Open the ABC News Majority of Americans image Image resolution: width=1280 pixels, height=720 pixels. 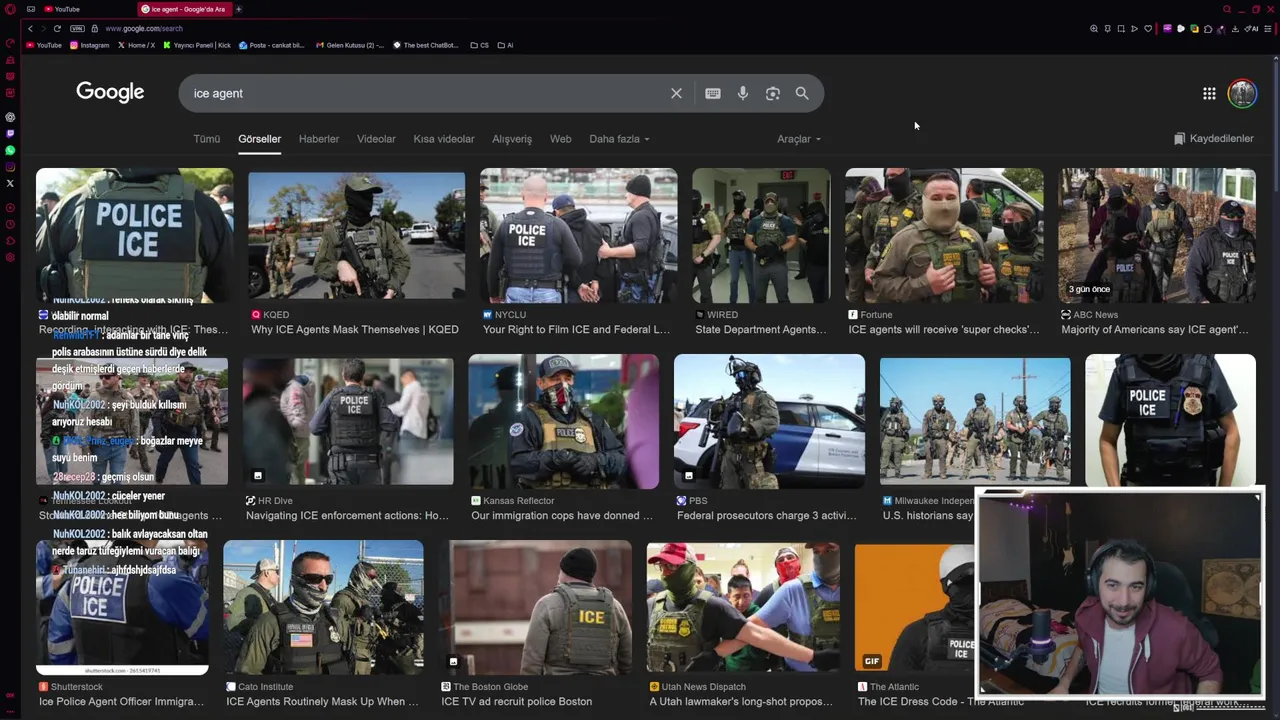(1157, 235)
